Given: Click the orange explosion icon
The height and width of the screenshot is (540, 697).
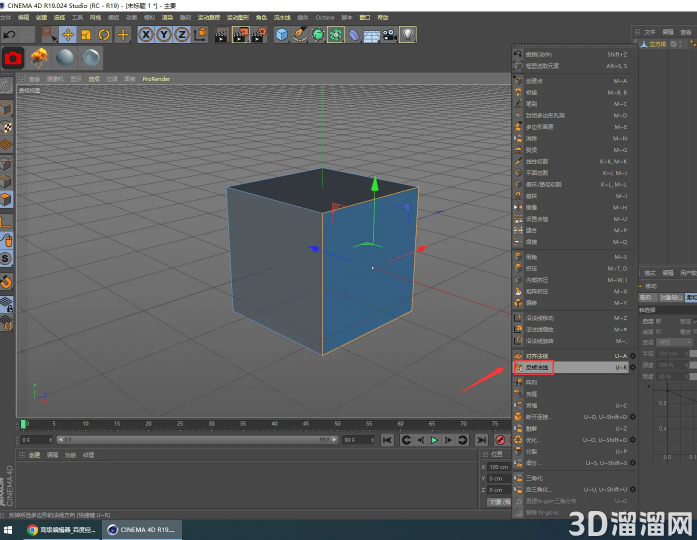Looking at the screenshot, I should (x=40, y=58).
